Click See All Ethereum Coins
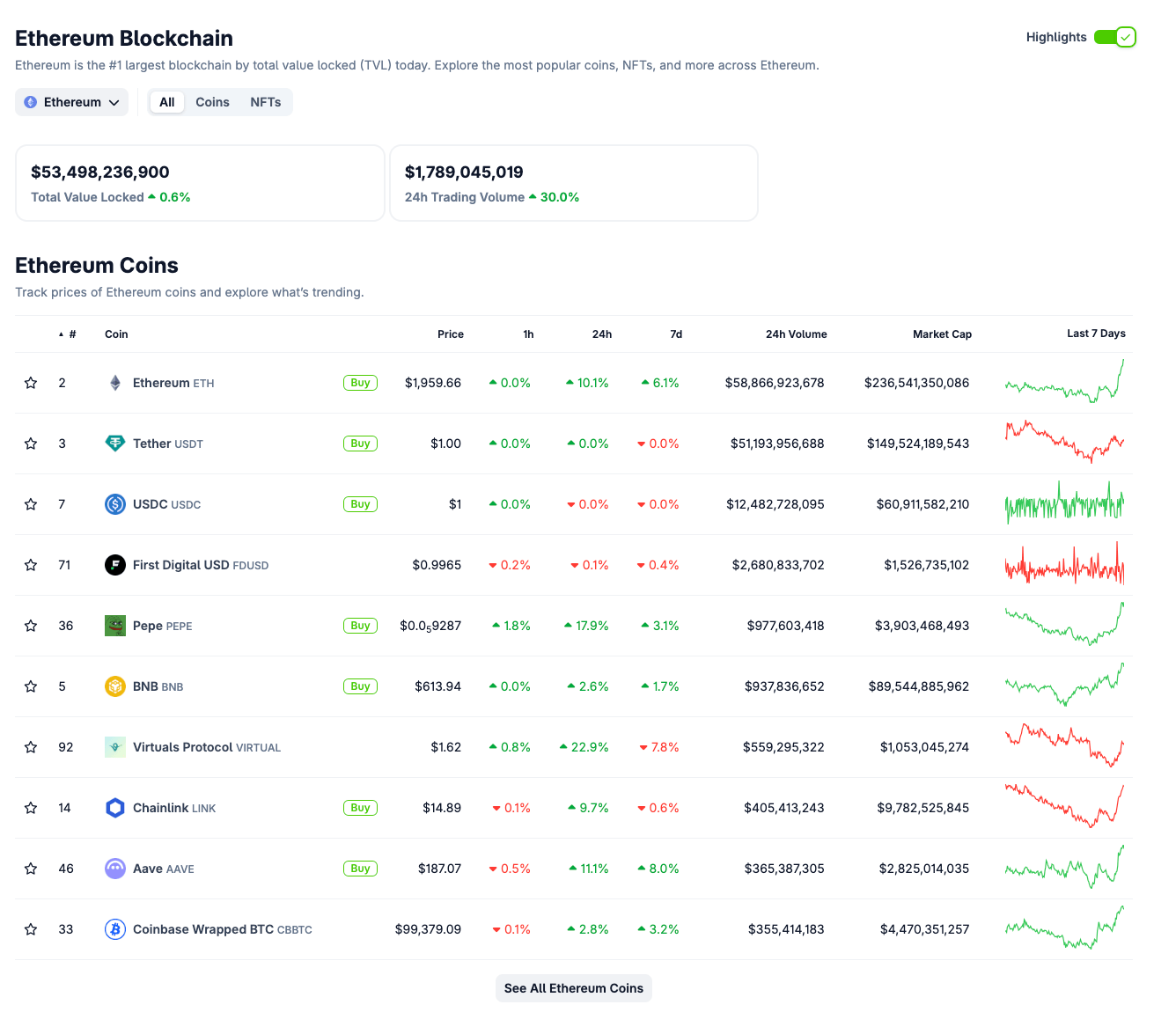 pyautogui.click(x=573, y=988)
